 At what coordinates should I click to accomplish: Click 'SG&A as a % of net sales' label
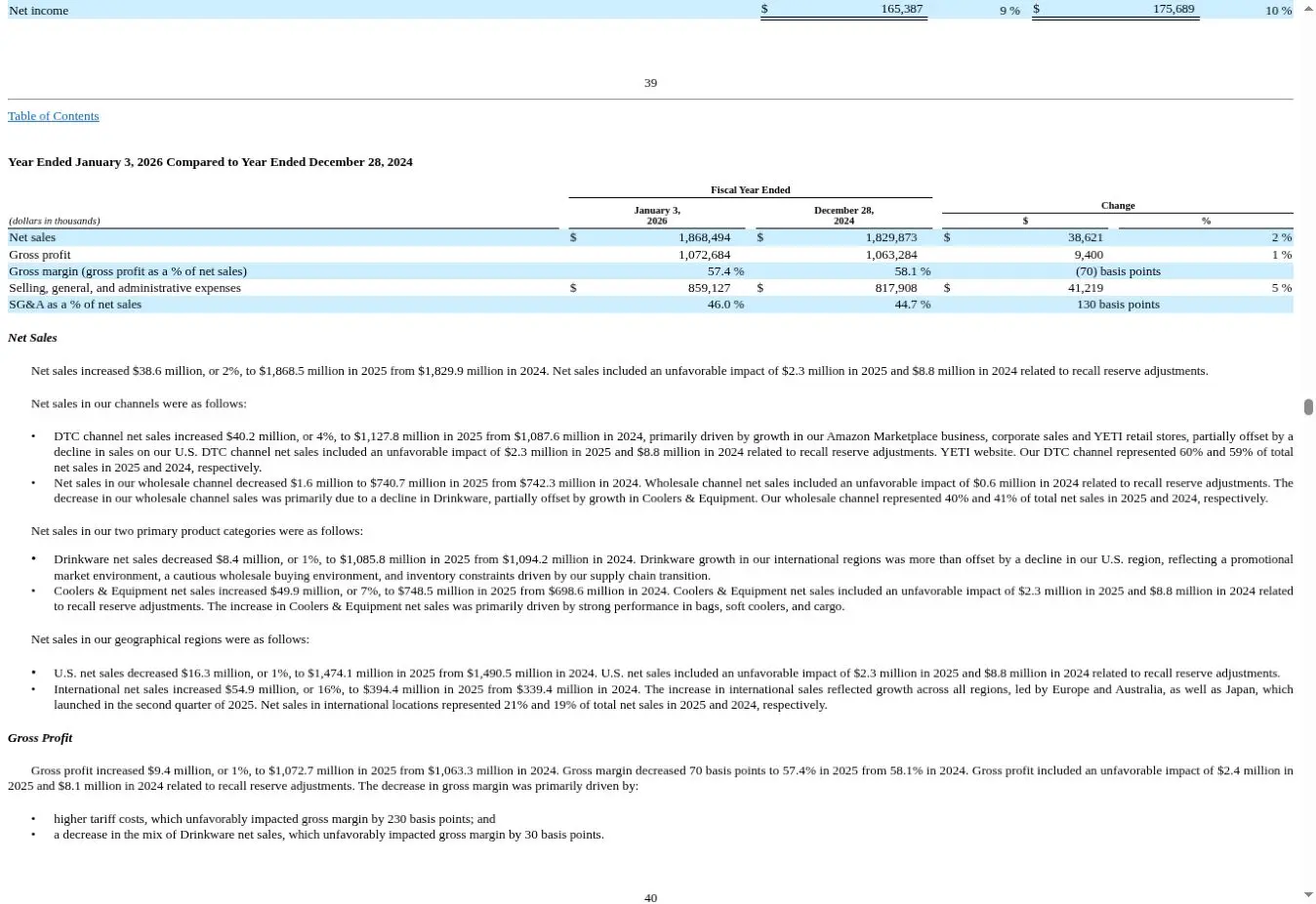pyautogui.click(x=75, y=305)
